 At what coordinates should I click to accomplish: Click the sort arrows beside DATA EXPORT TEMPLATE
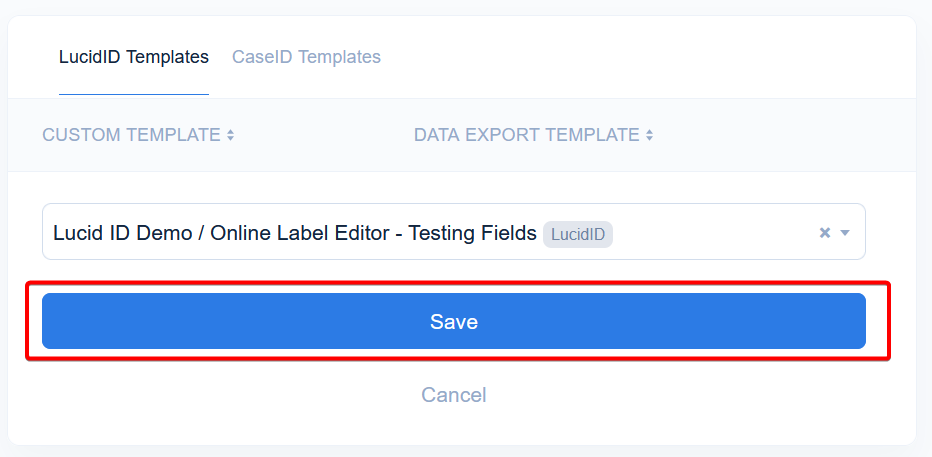coord(649,135)
